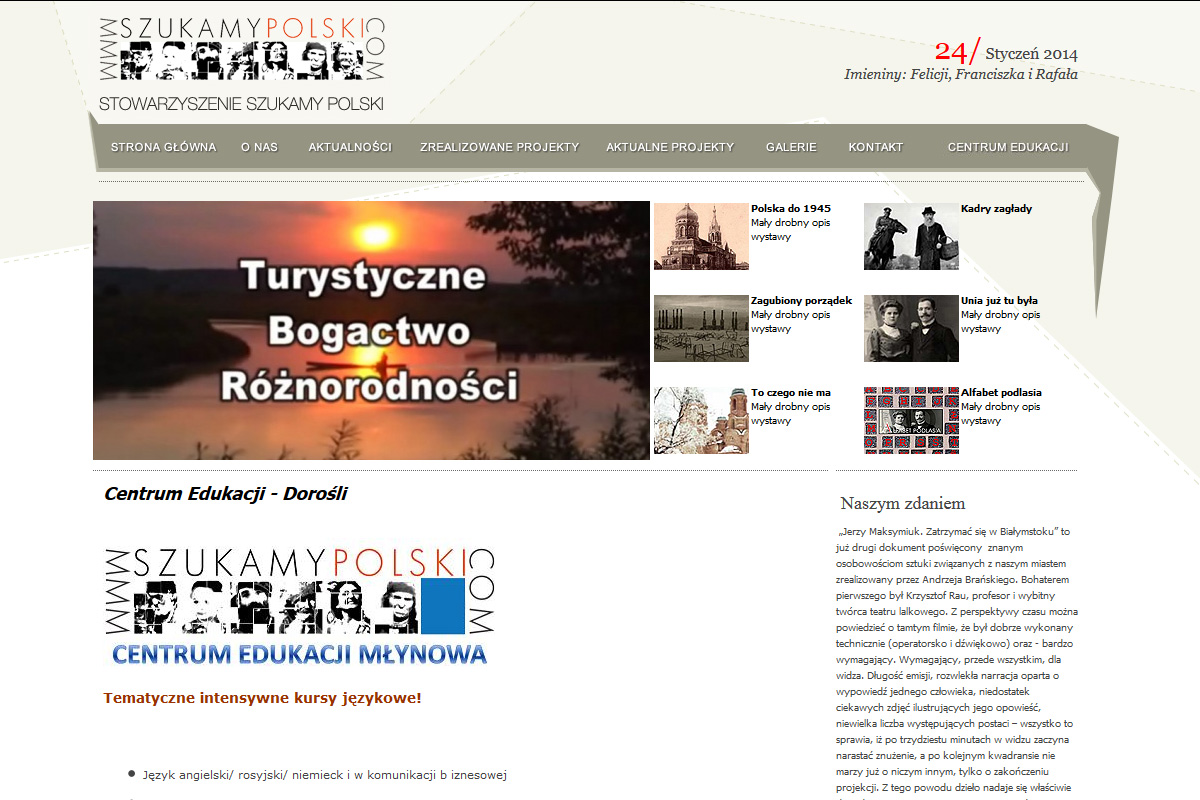Select Zrealizowane Projekty menu item
Viewport: 1200px width, 800px height.
tap(499, 147)
